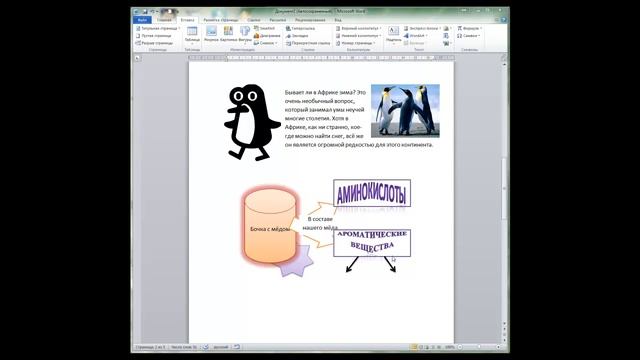The image size is (640, 360).
Task: Click the Число слов word count in status bar
Action: coord(184,347)
